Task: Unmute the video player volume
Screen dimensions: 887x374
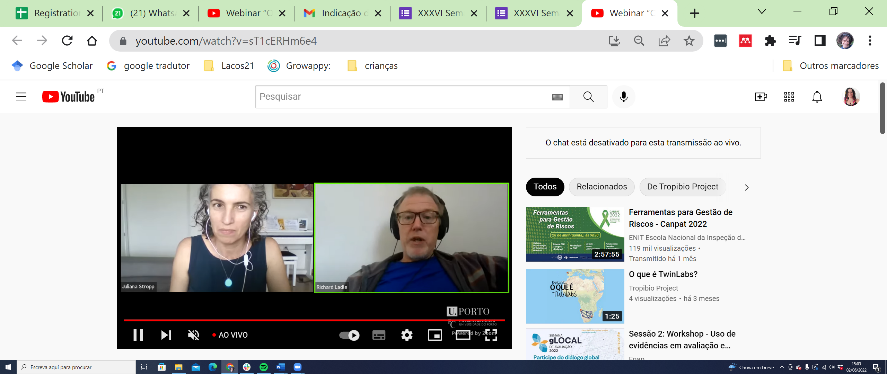Action: (x=193, y=335)
